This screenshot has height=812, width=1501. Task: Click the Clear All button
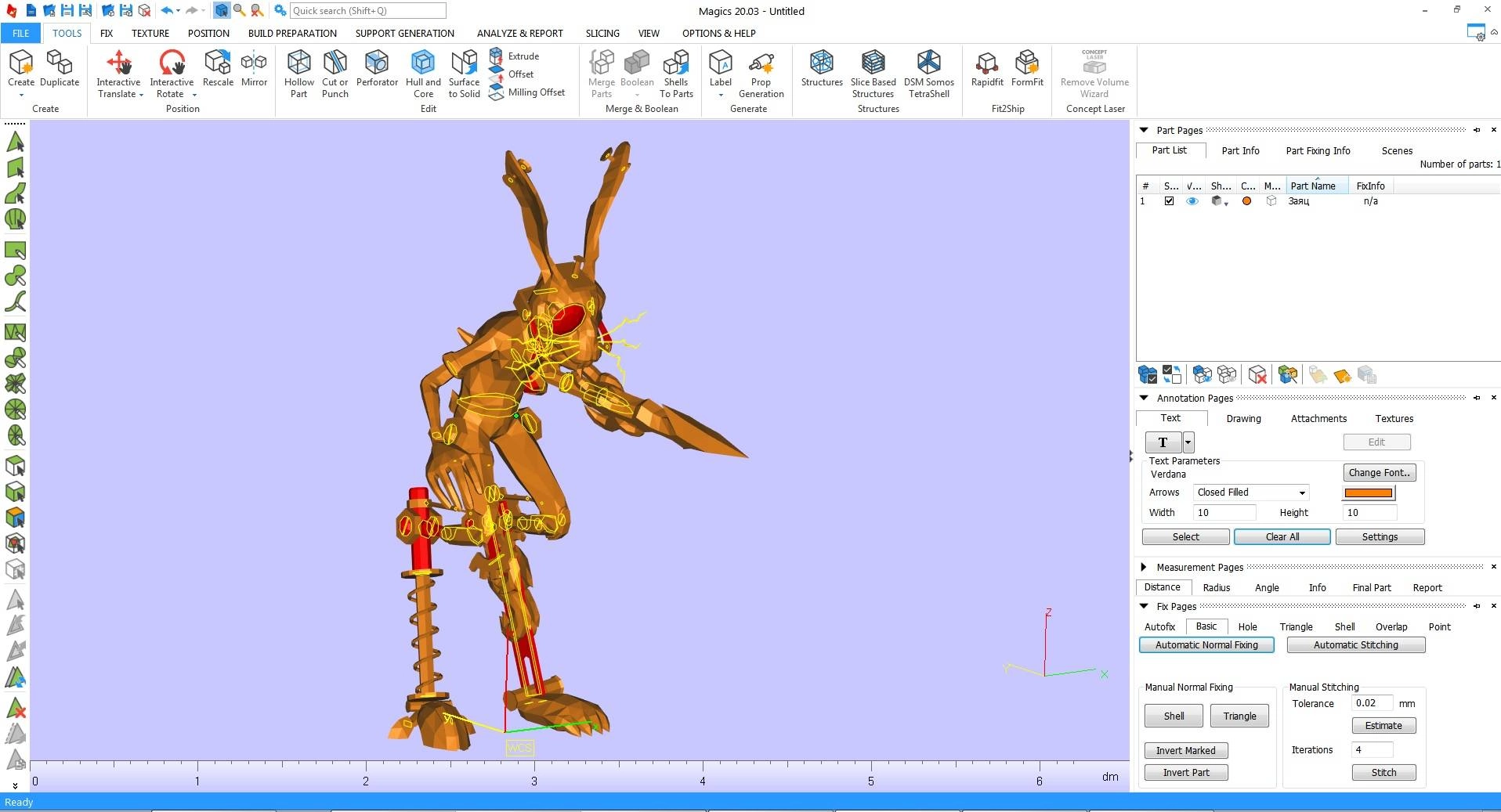point(1282,537)
